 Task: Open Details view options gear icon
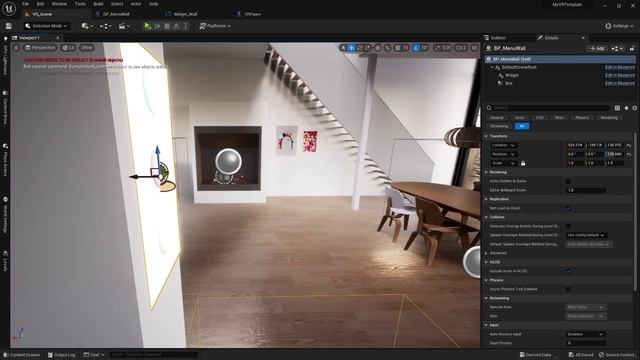tap(635, 108)
